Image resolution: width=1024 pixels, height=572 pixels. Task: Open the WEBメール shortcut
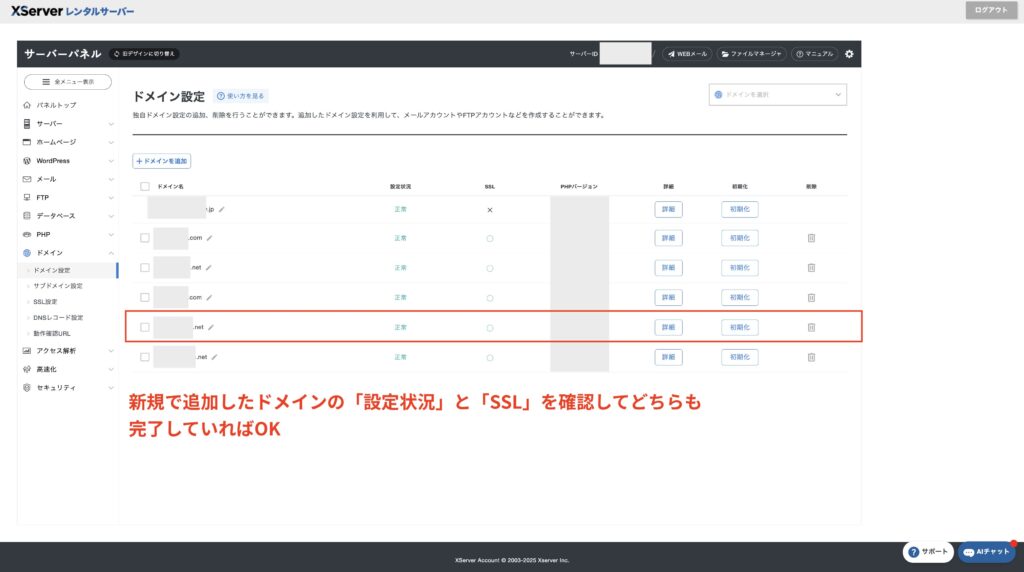pos(687,54)
